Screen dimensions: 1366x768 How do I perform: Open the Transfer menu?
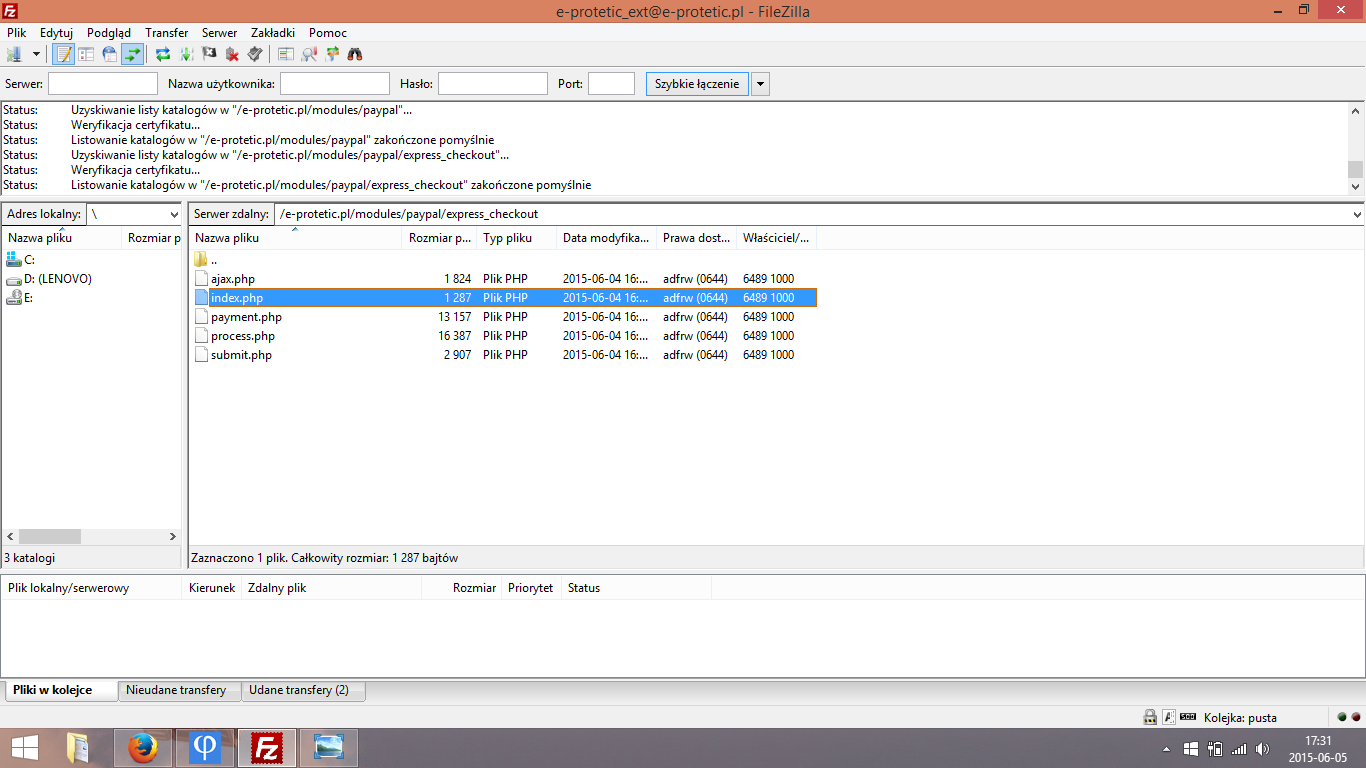[x=166, y=33]
